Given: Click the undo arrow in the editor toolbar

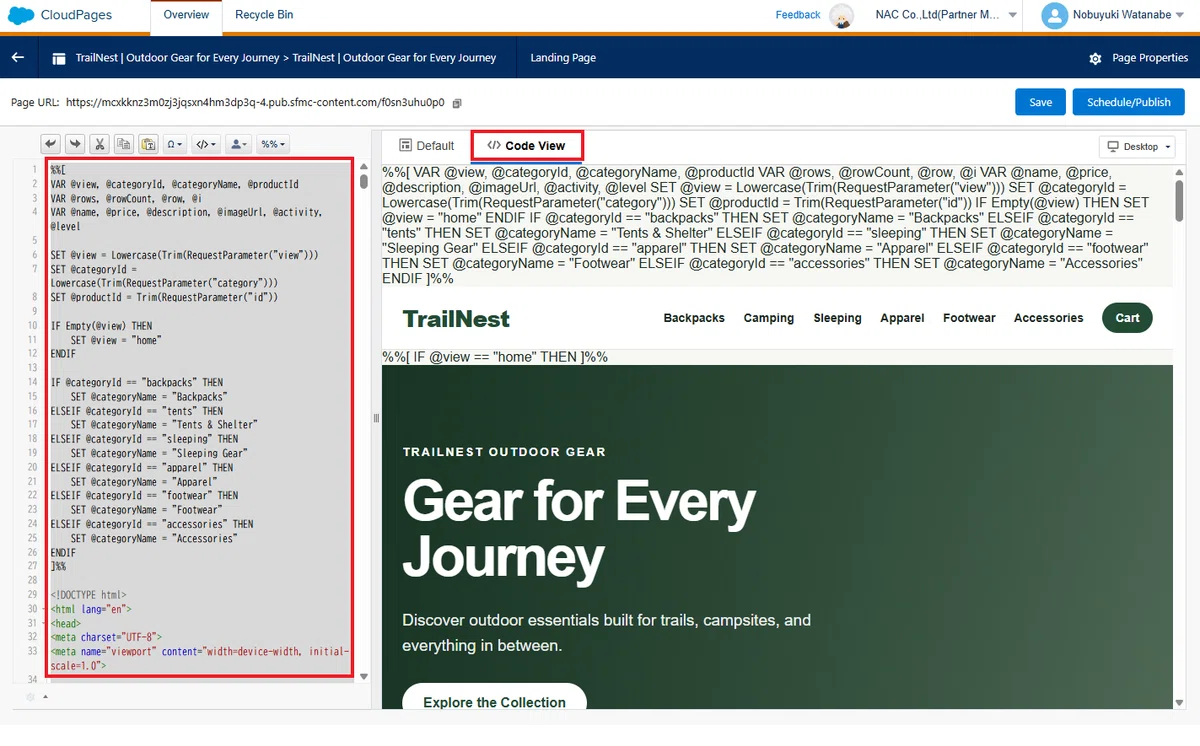Looking at the screenshot, I should tap(50, 144).
